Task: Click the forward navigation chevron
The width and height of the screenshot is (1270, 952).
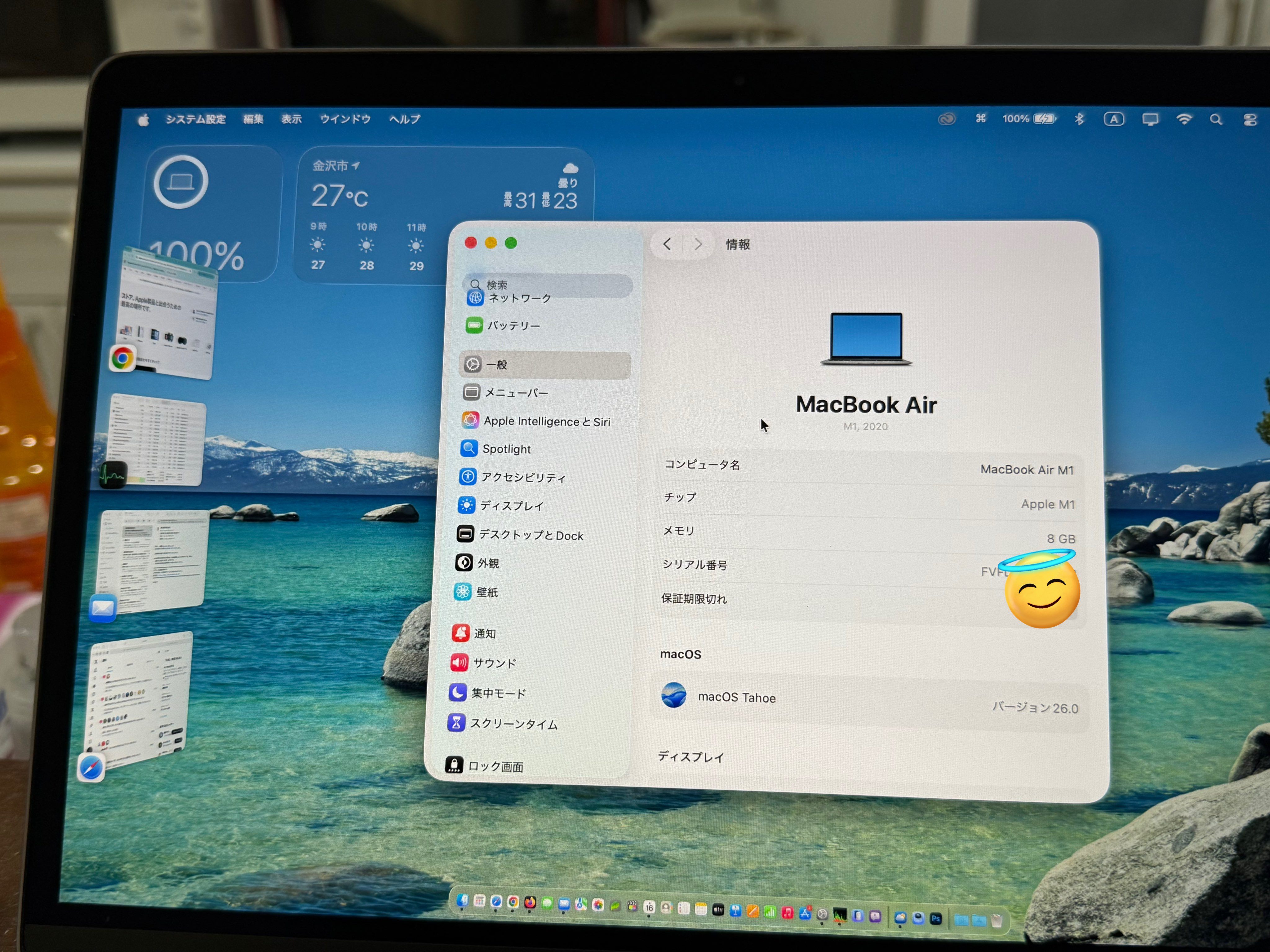Action: pos(698,245)
